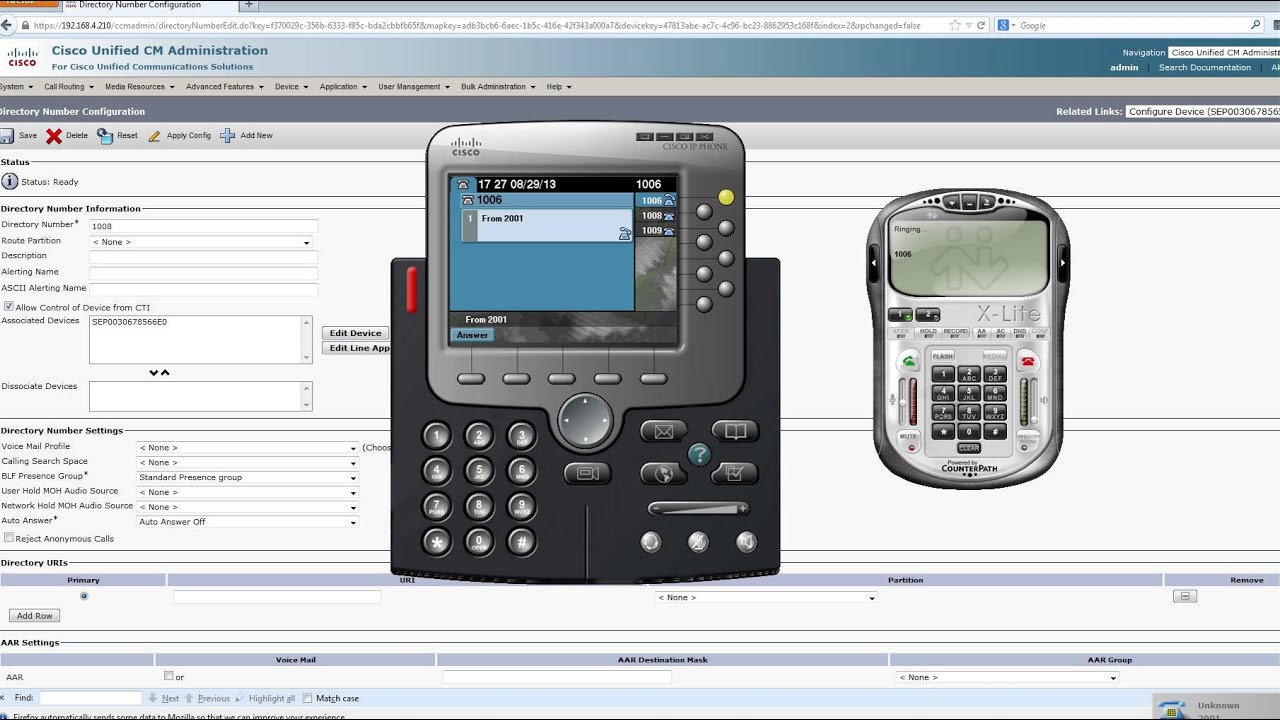
Task: Open the Directory URIs Partition dropdown
Action: pyautogui.click(x=766, y=598)
